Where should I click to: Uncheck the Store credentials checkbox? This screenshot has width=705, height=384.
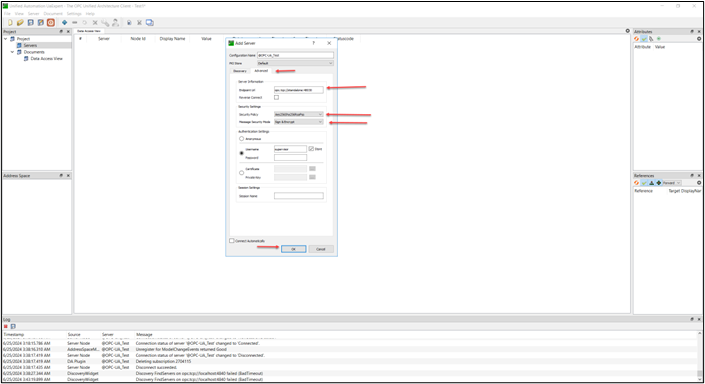311,148
